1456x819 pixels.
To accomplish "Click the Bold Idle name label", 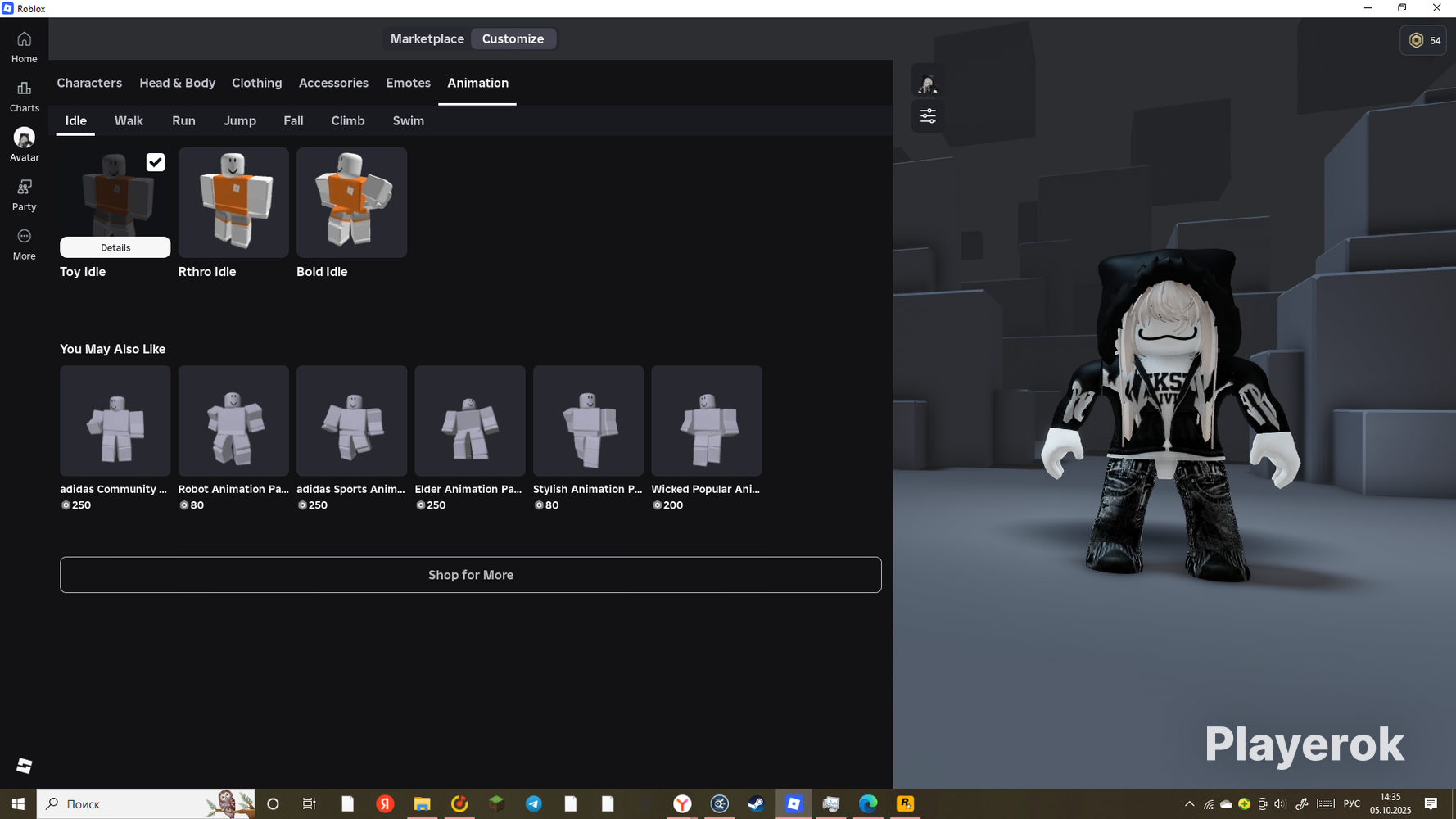I will pyautogui.click(x=322, y=272).
